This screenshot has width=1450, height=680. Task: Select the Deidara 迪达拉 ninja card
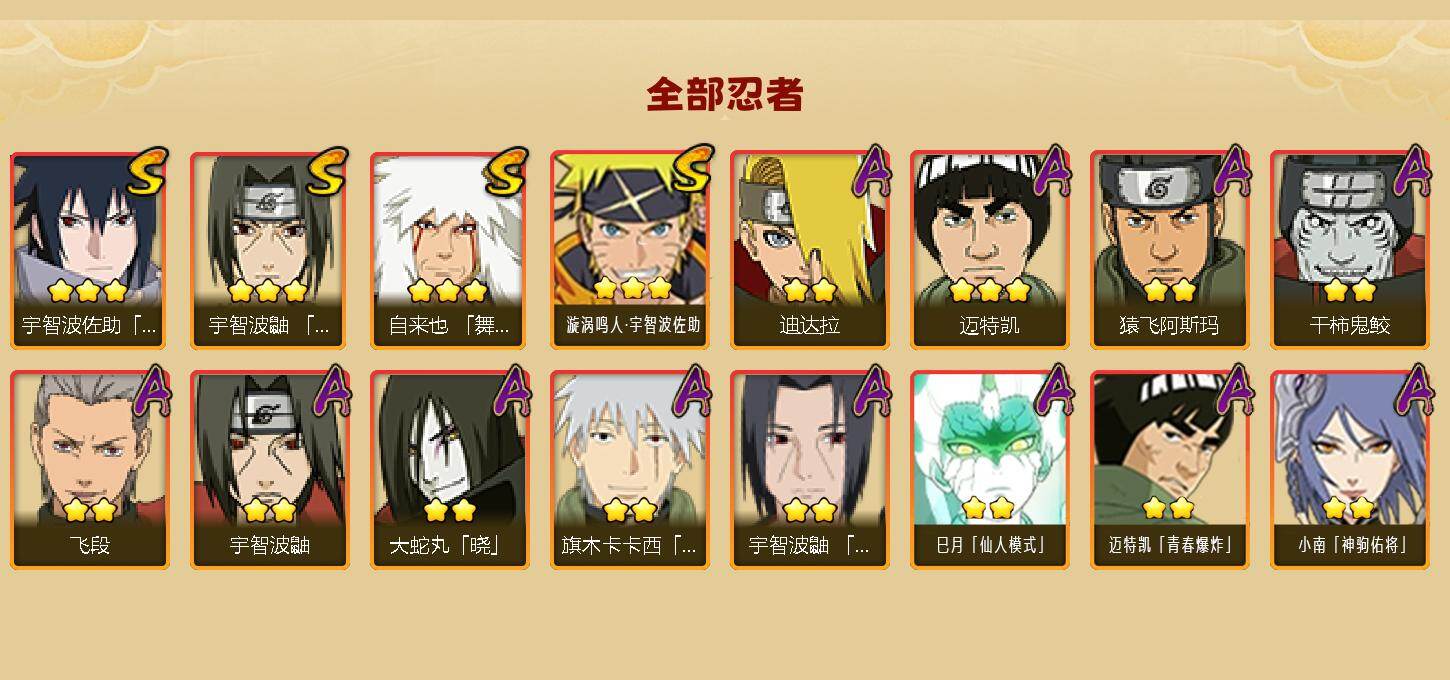(x=810, y=250)
